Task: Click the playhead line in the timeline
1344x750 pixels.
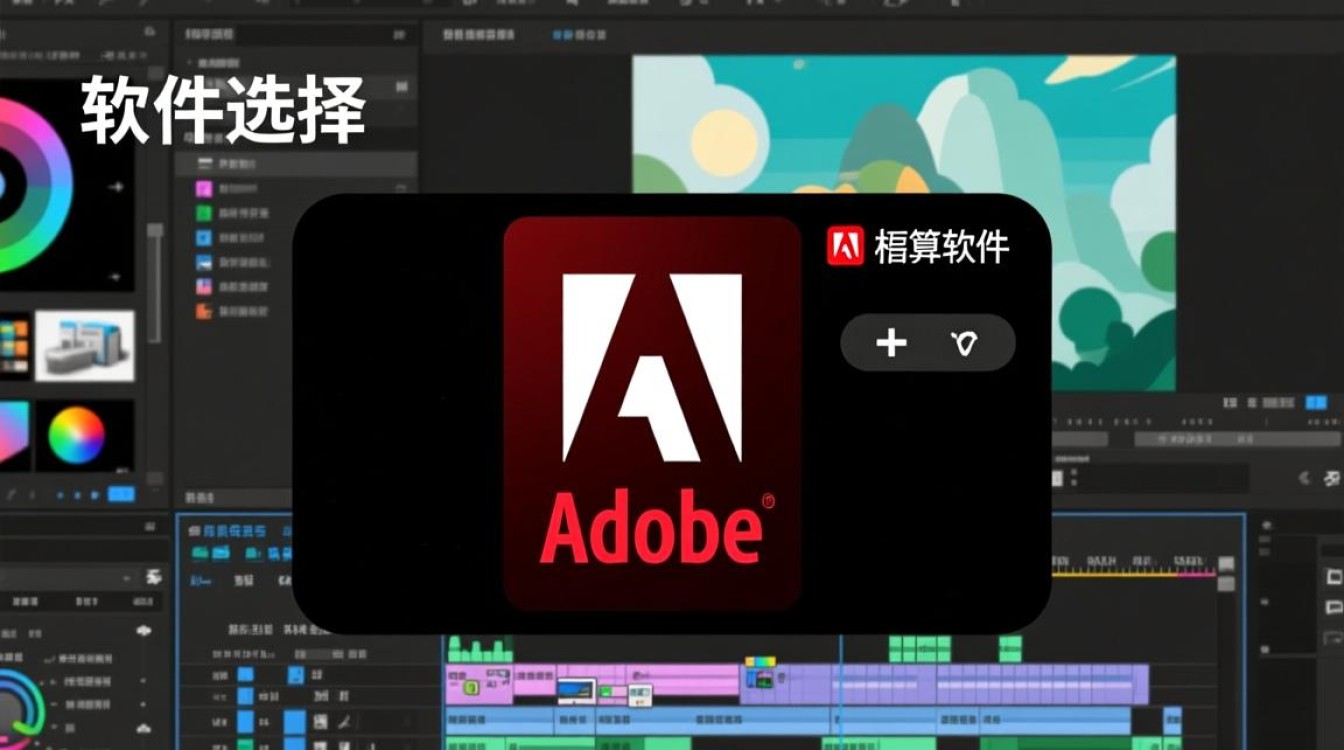Action: [x=841, y=690]
